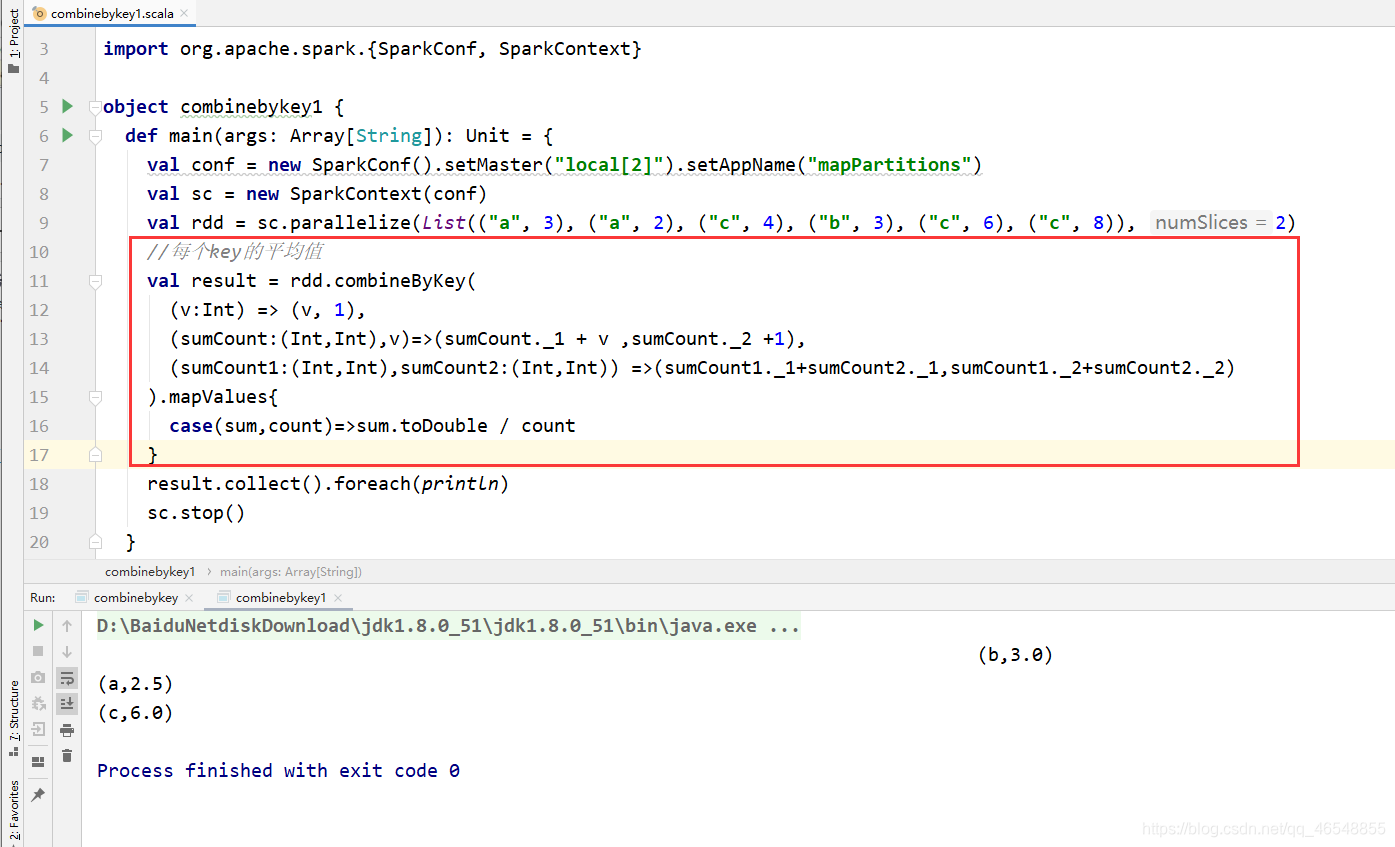This screenshot has height=847, width=1395.
Task: Collapse the combineByKey block at line 11
Action: pyautogui.click(x=95, y=282)
